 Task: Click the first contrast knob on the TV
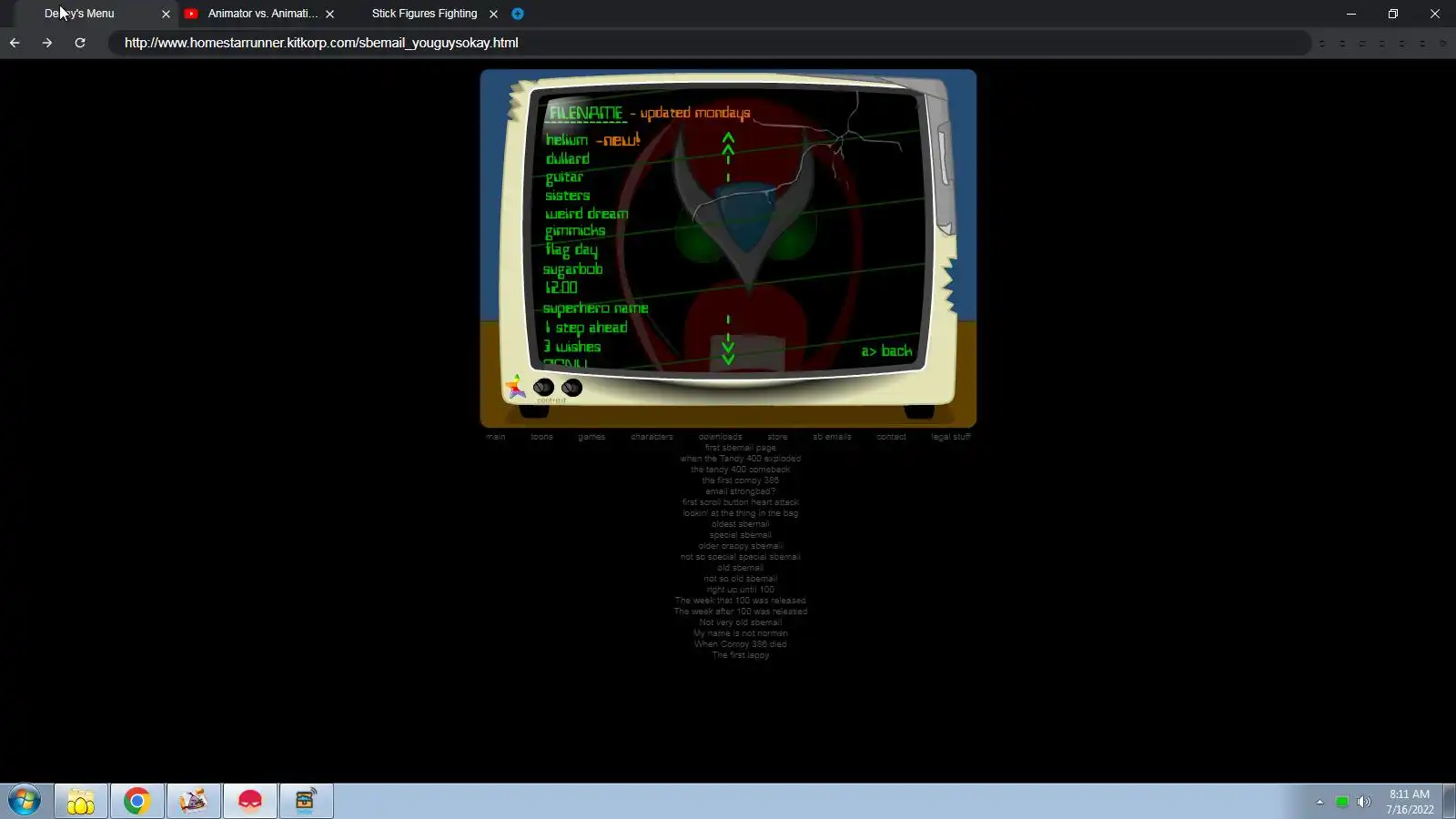click(543, 387)
